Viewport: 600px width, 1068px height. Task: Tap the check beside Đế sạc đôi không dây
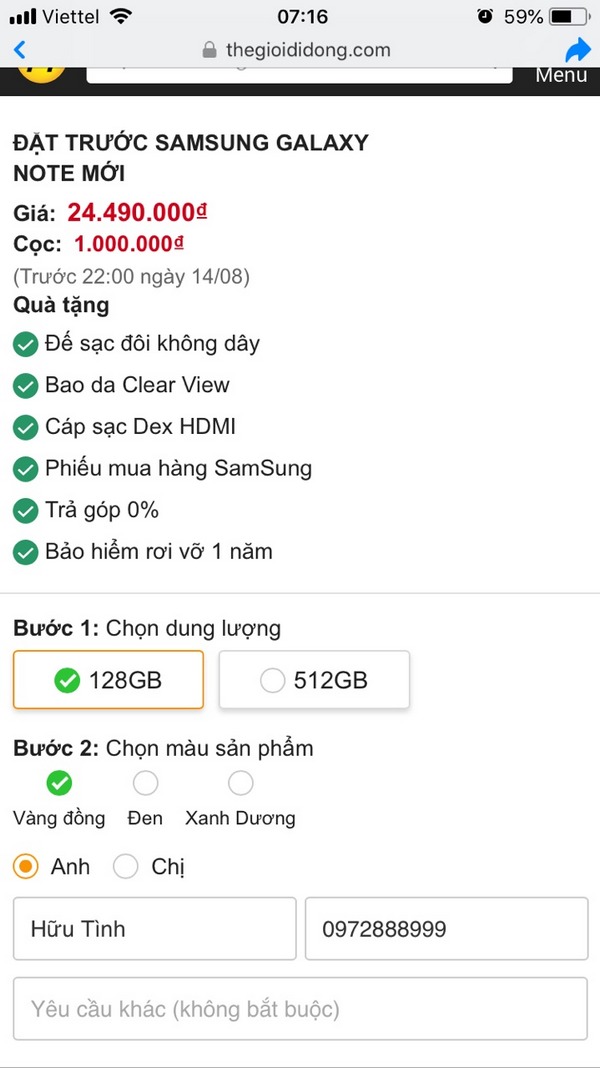pyautogui.click(x=26, y=344)
